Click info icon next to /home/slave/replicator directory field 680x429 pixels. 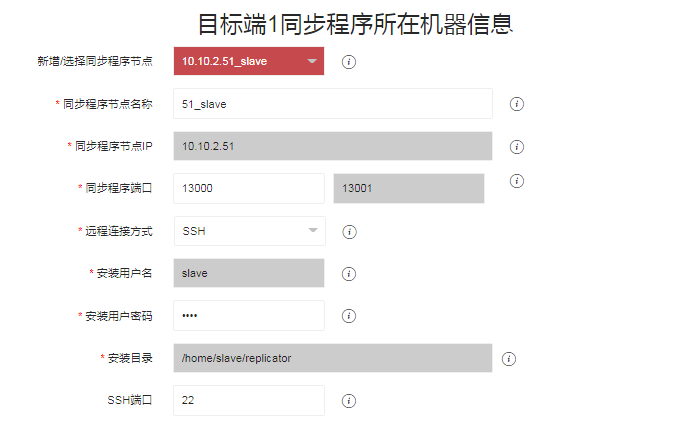pyautogui.click(x=508, y=359)
